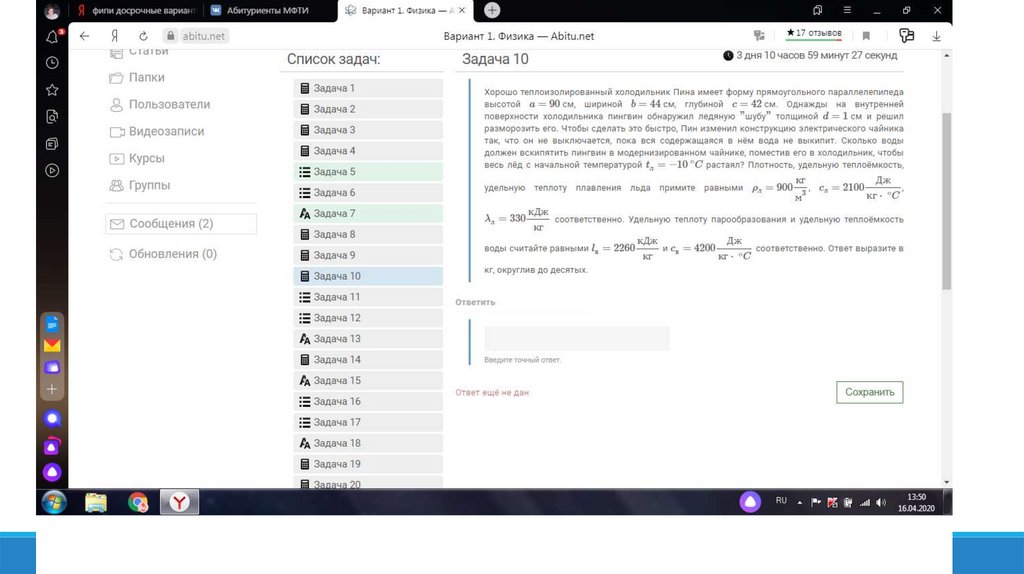This screenshot has width=1024, height=574.
Task: Select Задача 10 in the task list
Action: 368,276
